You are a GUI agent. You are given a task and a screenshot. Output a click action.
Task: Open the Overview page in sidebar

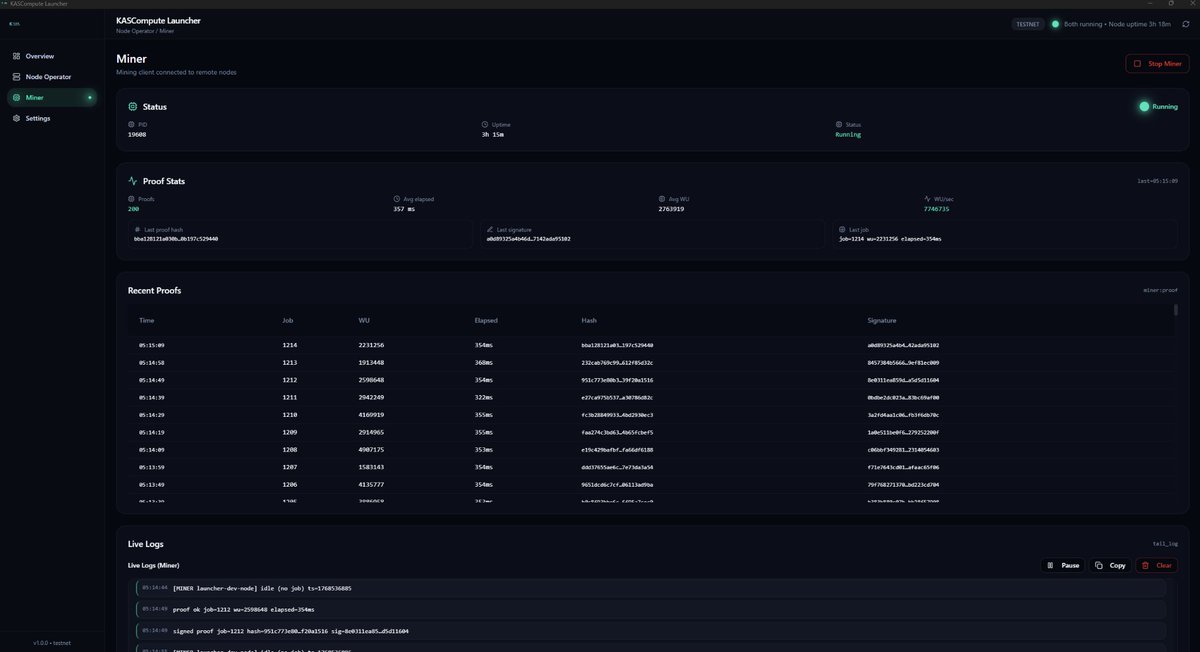click(51, 56)
